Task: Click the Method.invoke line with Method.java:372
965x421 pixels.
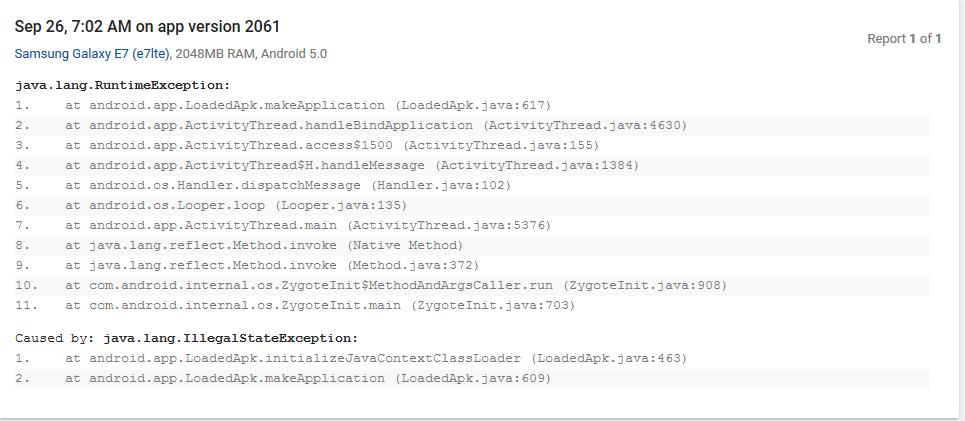Action: [x=272, y=265]
